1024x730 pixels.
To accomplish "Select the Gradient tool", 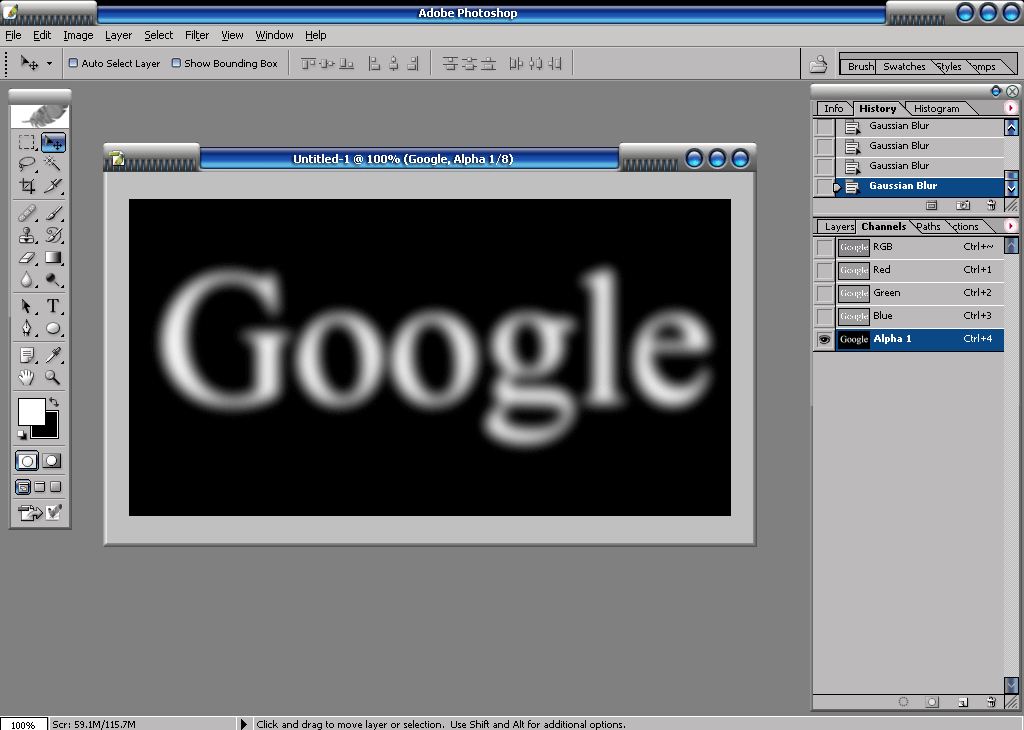I will coord(53,258).
